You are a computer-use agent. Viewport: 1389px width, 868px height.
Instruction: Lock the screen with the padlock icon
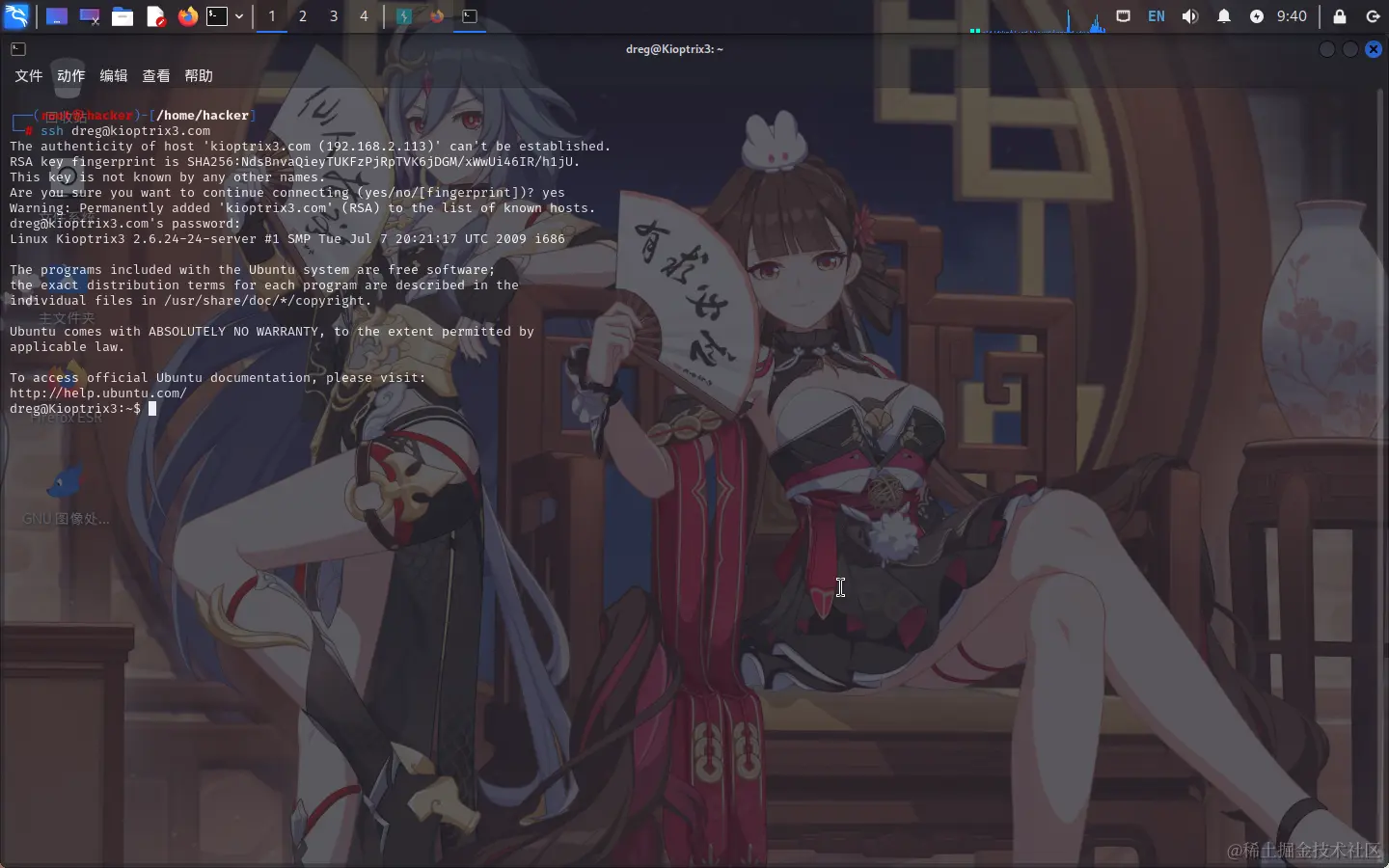(x=1340, y=16)
